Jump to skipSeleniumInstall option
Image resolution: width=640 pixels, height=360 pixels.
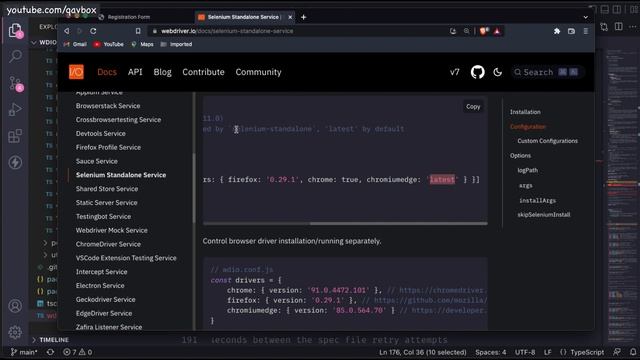pos(544,215)
